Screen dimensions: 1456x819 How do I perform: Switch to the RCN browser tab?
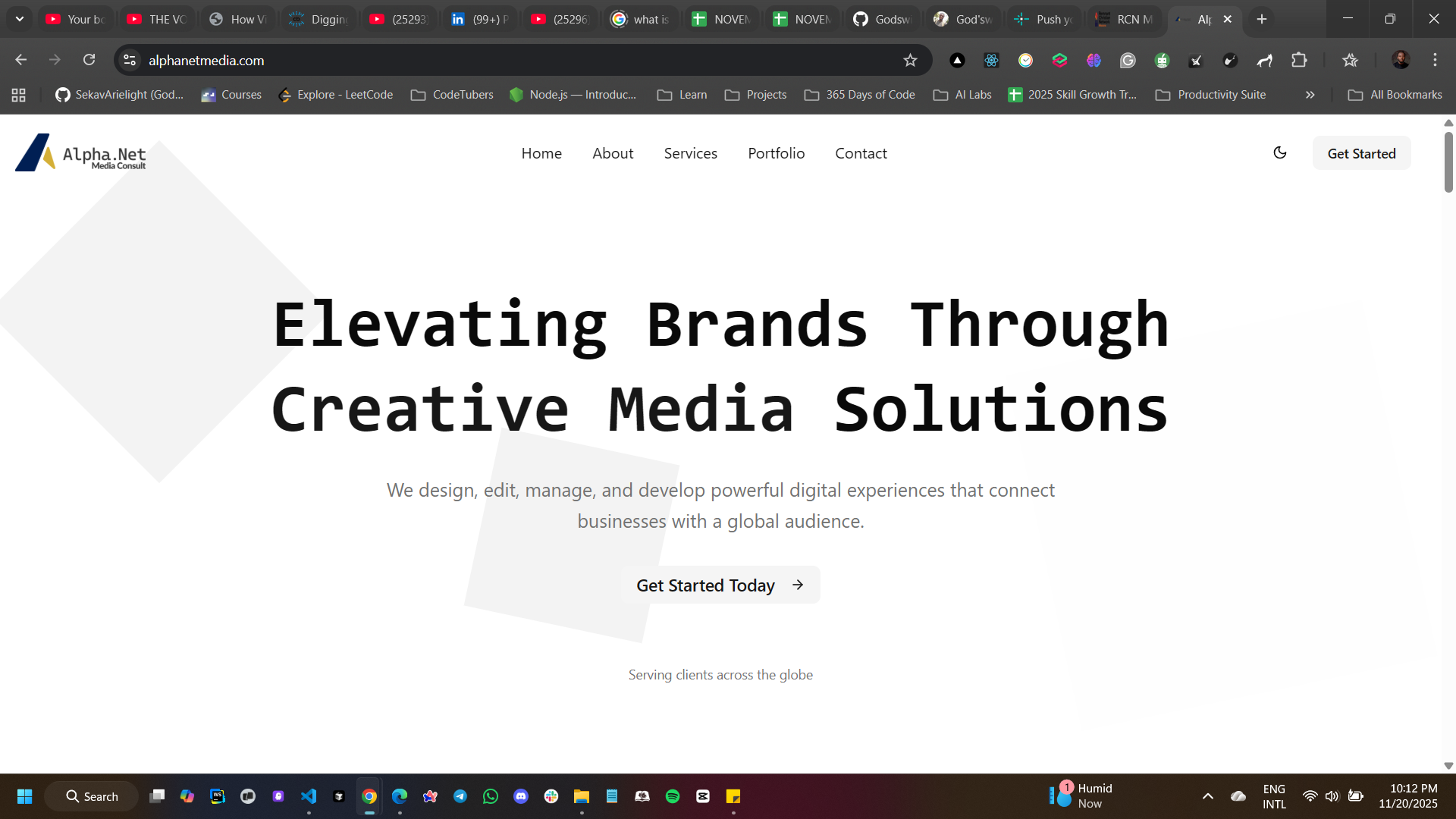[1125, 19]
